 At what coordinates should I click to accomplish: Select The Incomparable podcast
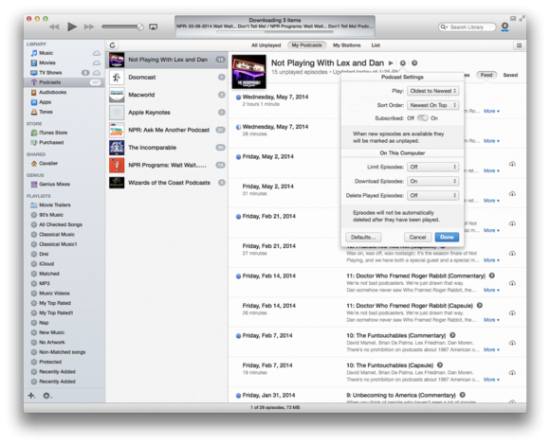pos(167,147)
